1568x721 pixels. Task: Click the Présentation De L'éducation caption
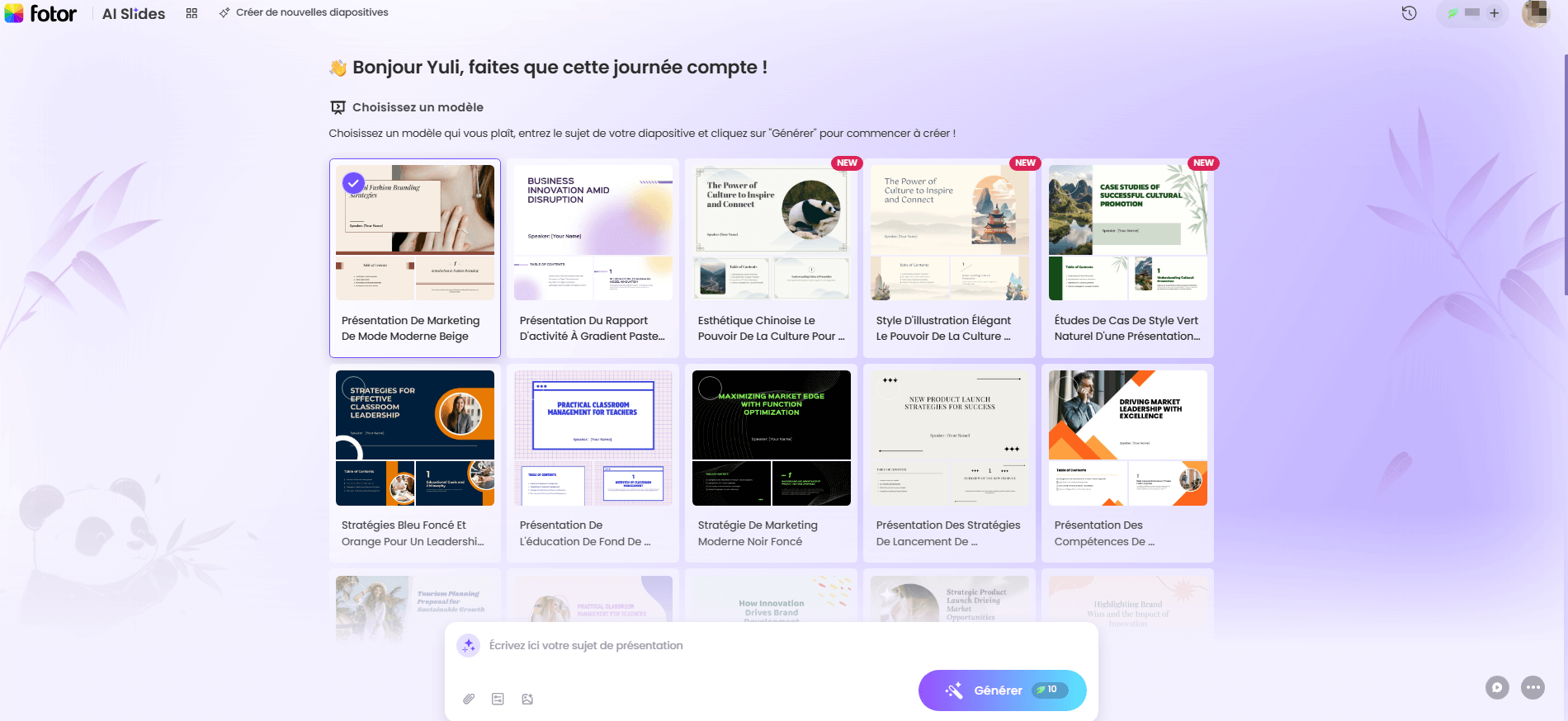[x=585, y=533]
